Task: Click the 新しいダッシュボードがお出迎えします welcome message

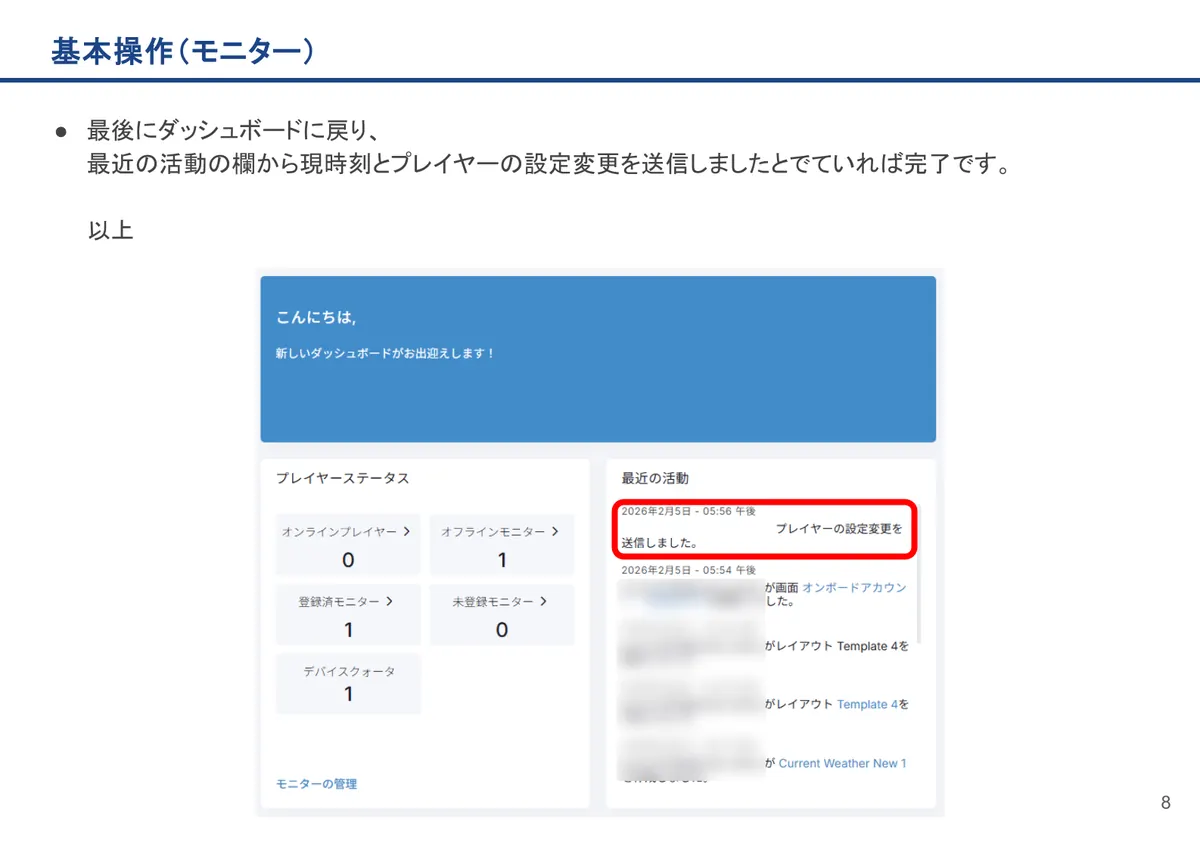Action: coord(385,354)
